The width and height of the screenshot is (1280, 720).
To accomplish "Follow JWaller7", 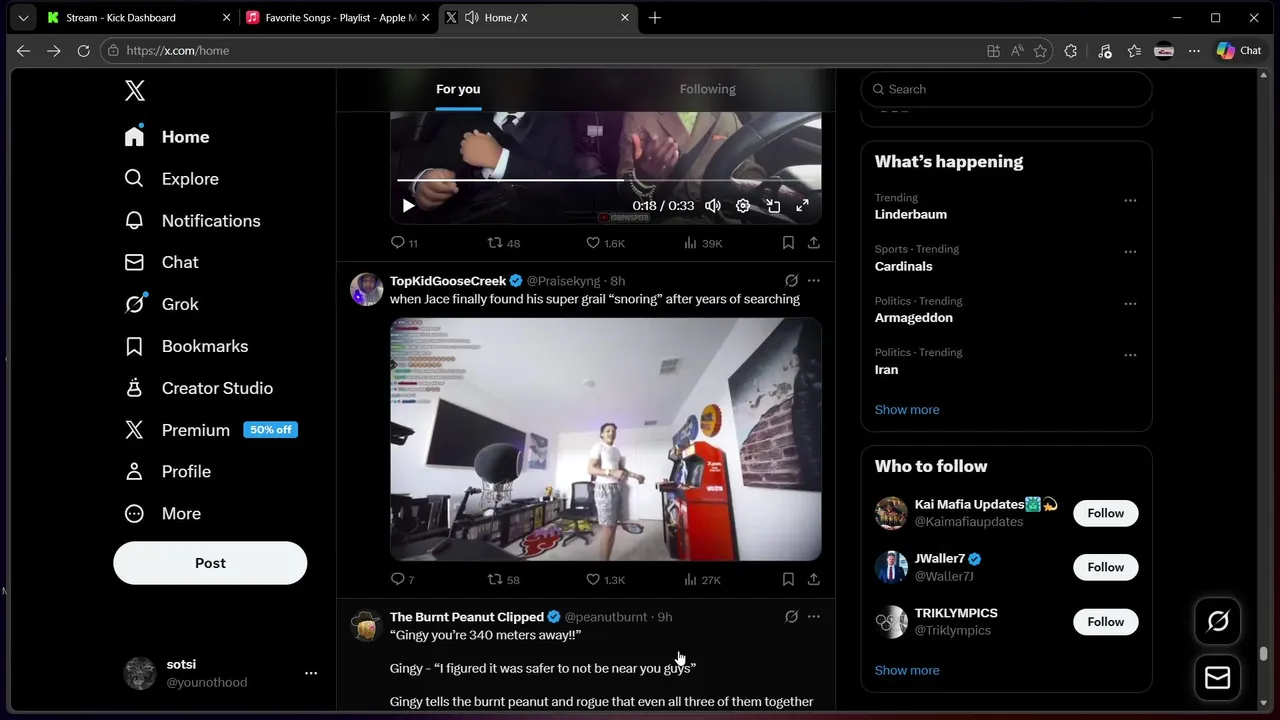I will (1106, 567).
